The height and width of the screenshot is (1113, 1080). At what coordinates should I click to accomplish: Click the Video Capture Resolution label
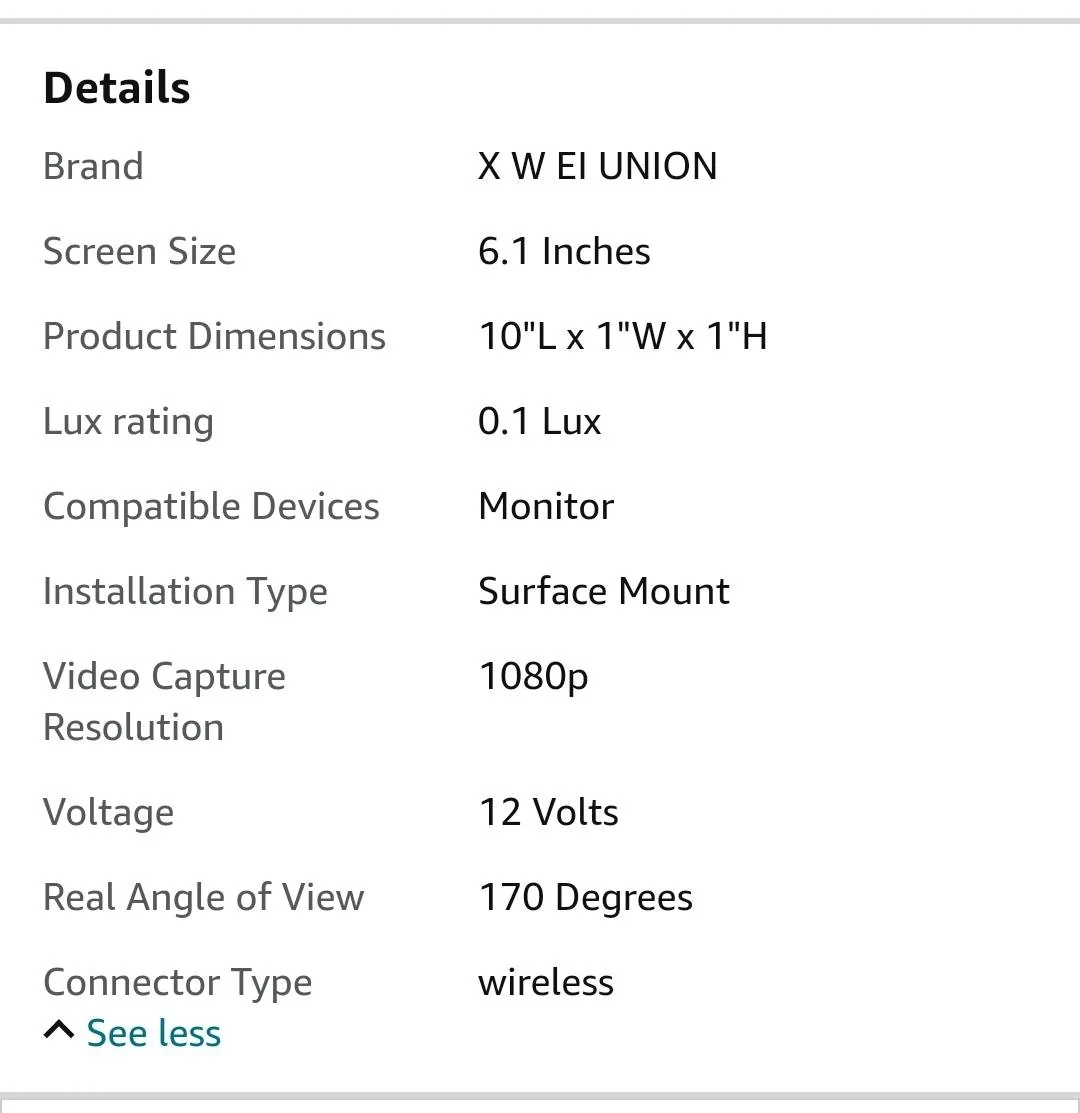pyautogui.click(x=165, y=701)
